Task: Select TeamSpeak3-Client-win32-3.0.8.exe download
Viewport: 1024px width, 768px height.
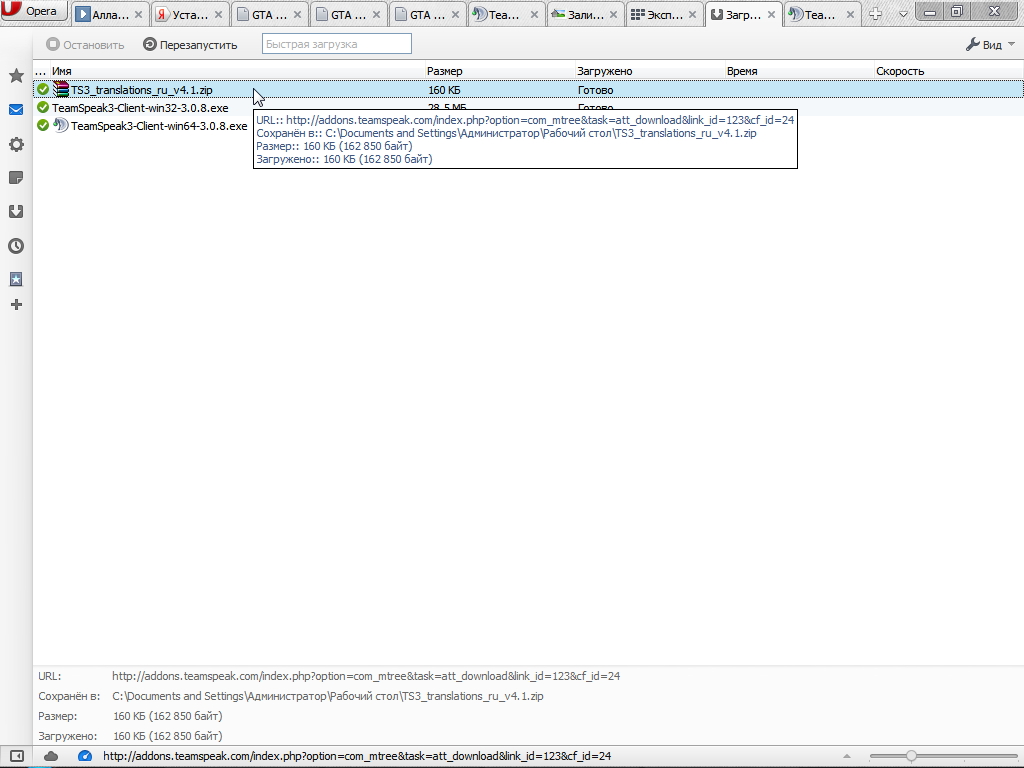Action: click(x=140, y=108)
